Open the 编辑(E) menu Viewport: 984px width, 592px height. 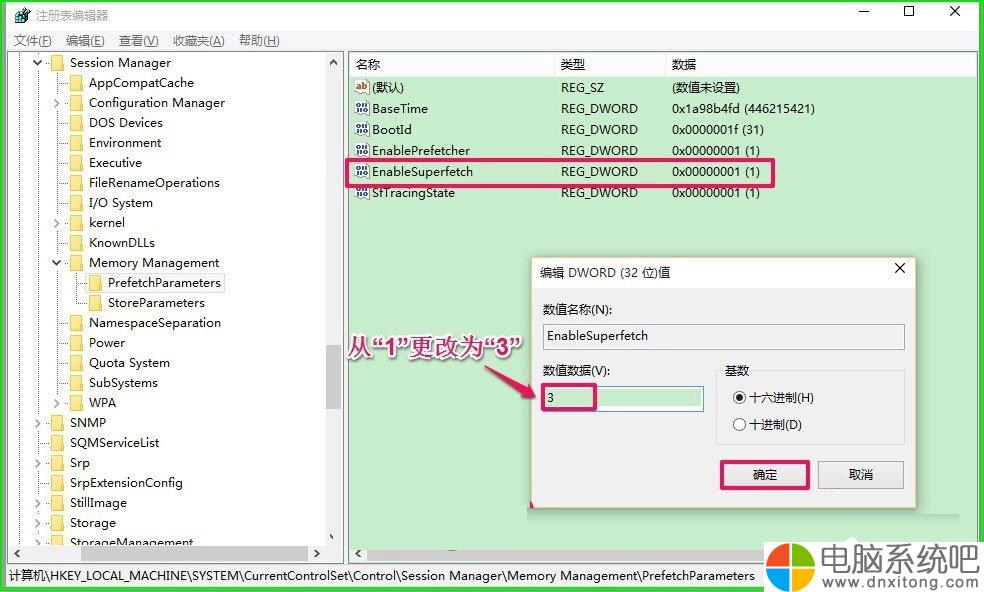click(85, 41)
